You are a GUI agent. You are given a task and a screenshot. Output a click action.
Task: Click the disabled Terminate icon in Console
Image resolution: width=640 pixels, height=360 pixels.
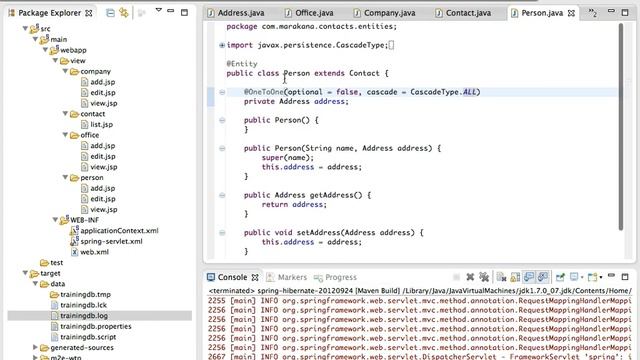[x=456, y=277]
